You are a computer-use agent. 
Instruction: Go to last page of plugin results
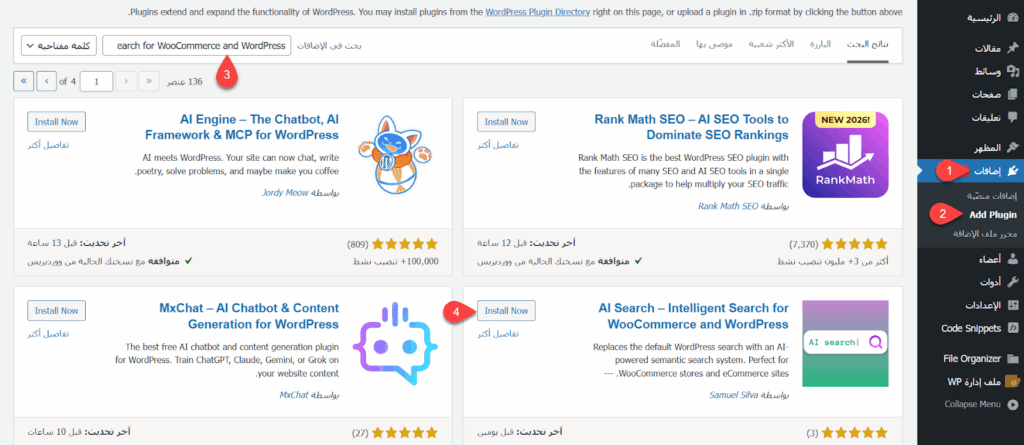[24, 80]
